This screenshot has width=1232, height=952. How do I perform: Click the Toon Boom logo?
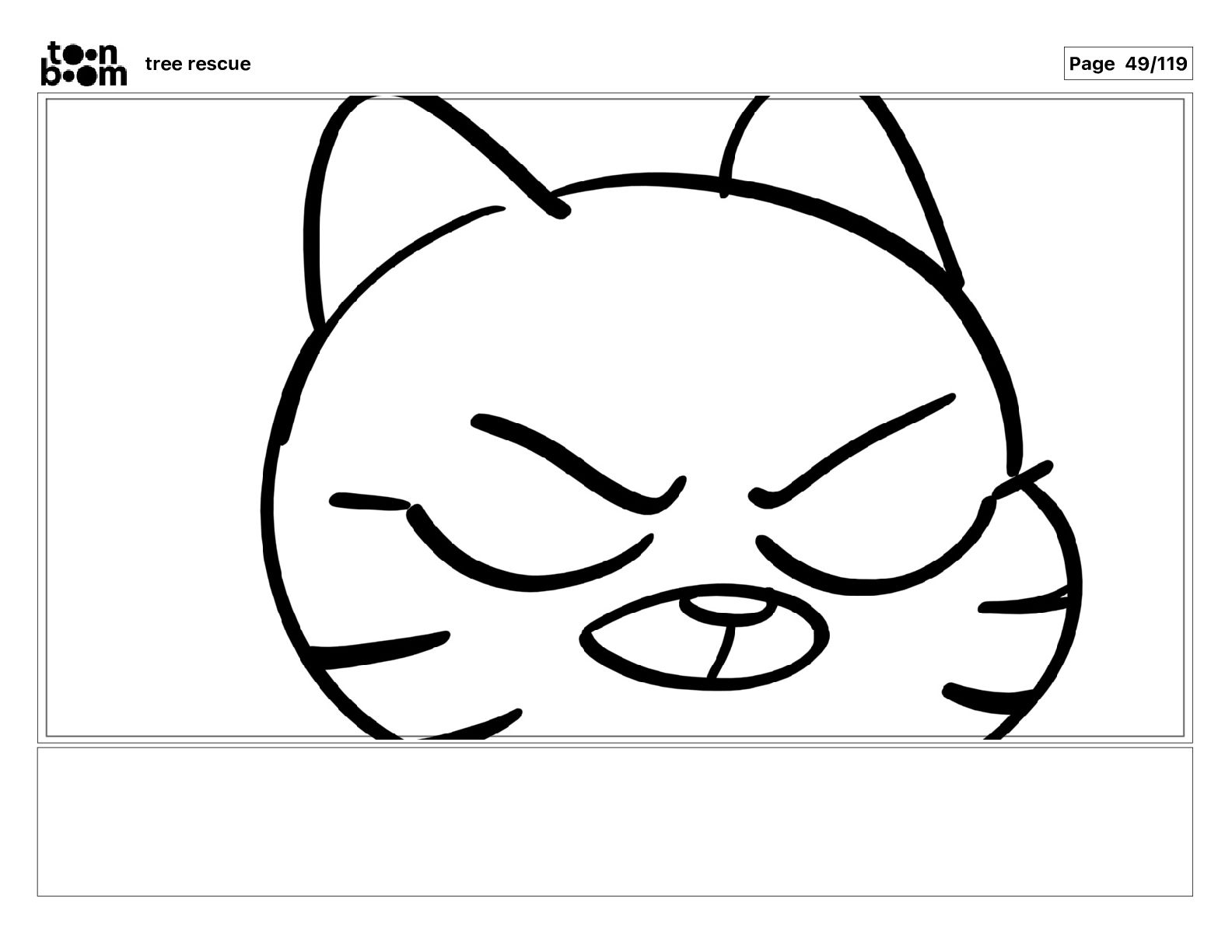coord(83,63)
